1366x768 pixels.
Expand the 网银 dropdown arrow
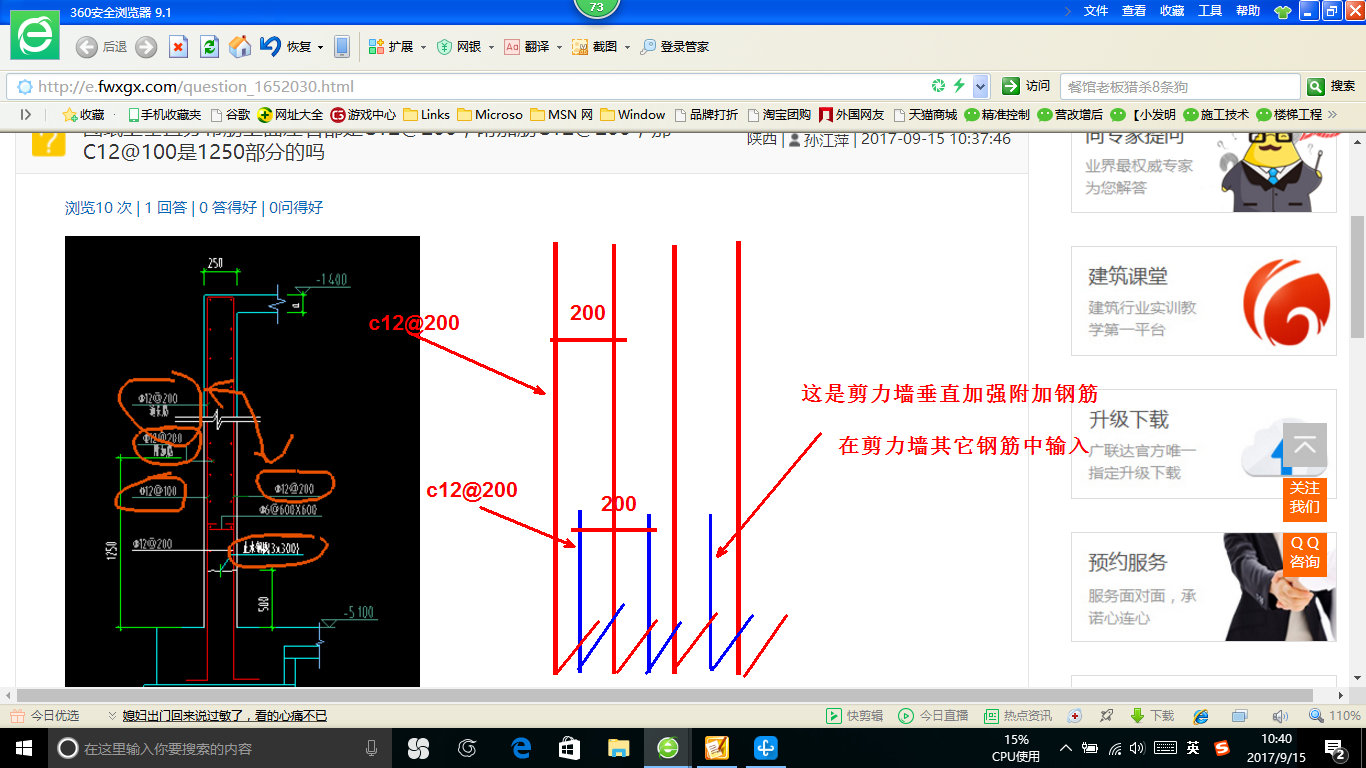[491, 47]
